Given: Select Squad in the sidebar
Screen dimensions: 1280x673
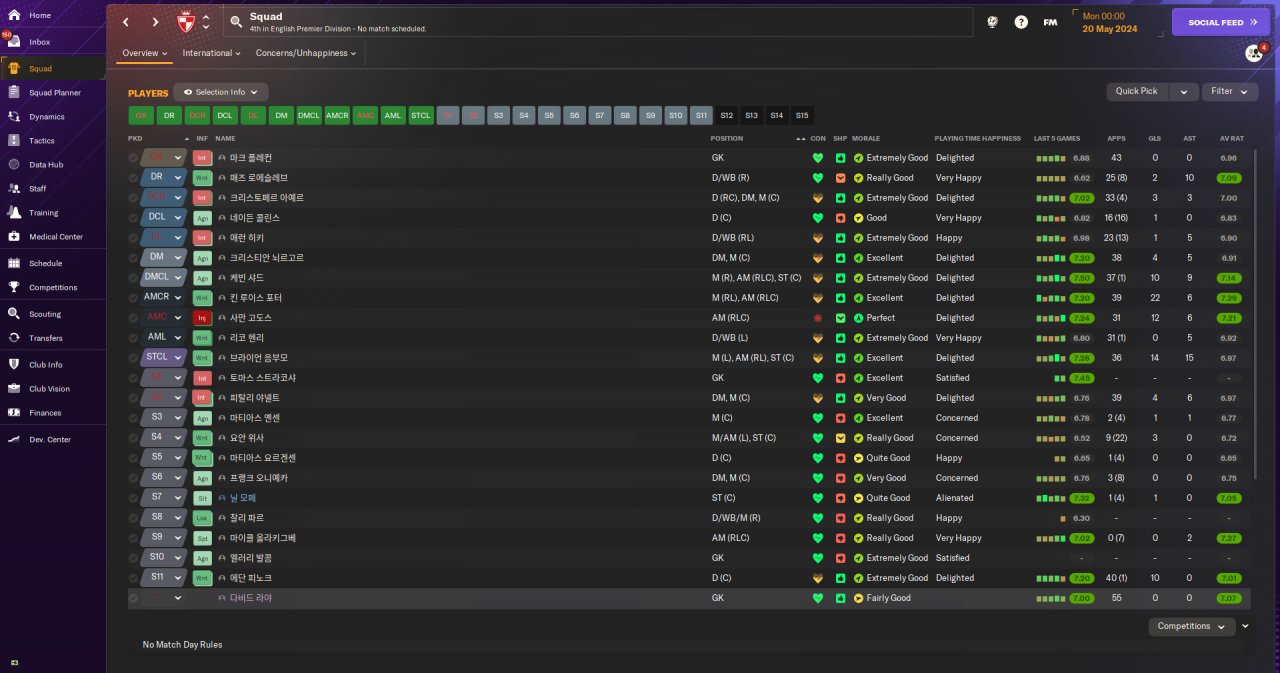Looking at the screenshot, I should coord(53,68).
